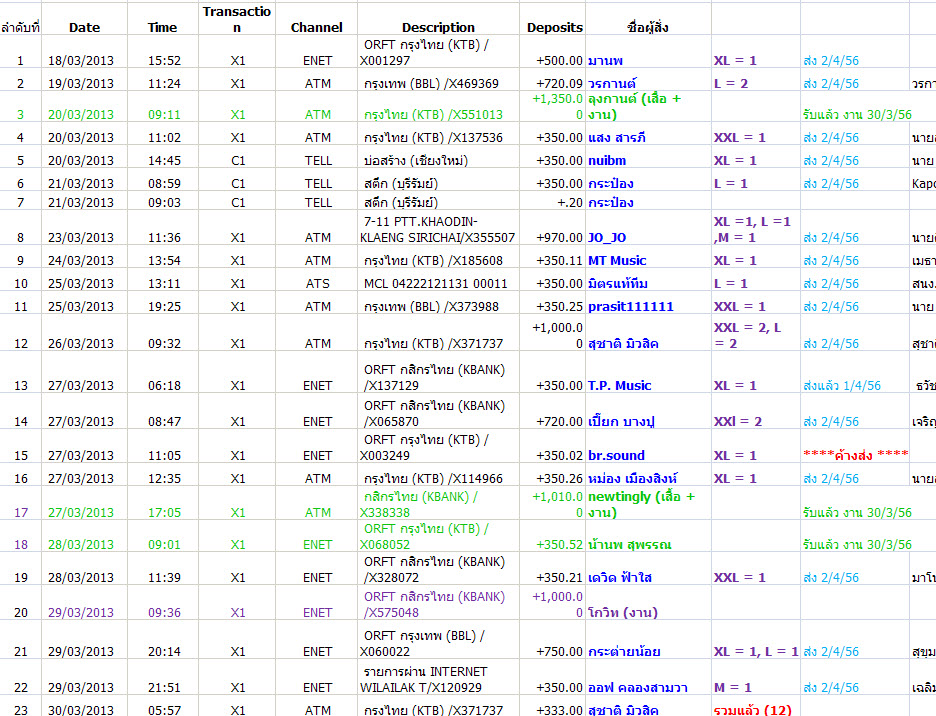The width and height of the screenshot is (936, 716).
Task: Click size cell XXl = 2
Action: point(756,413)
